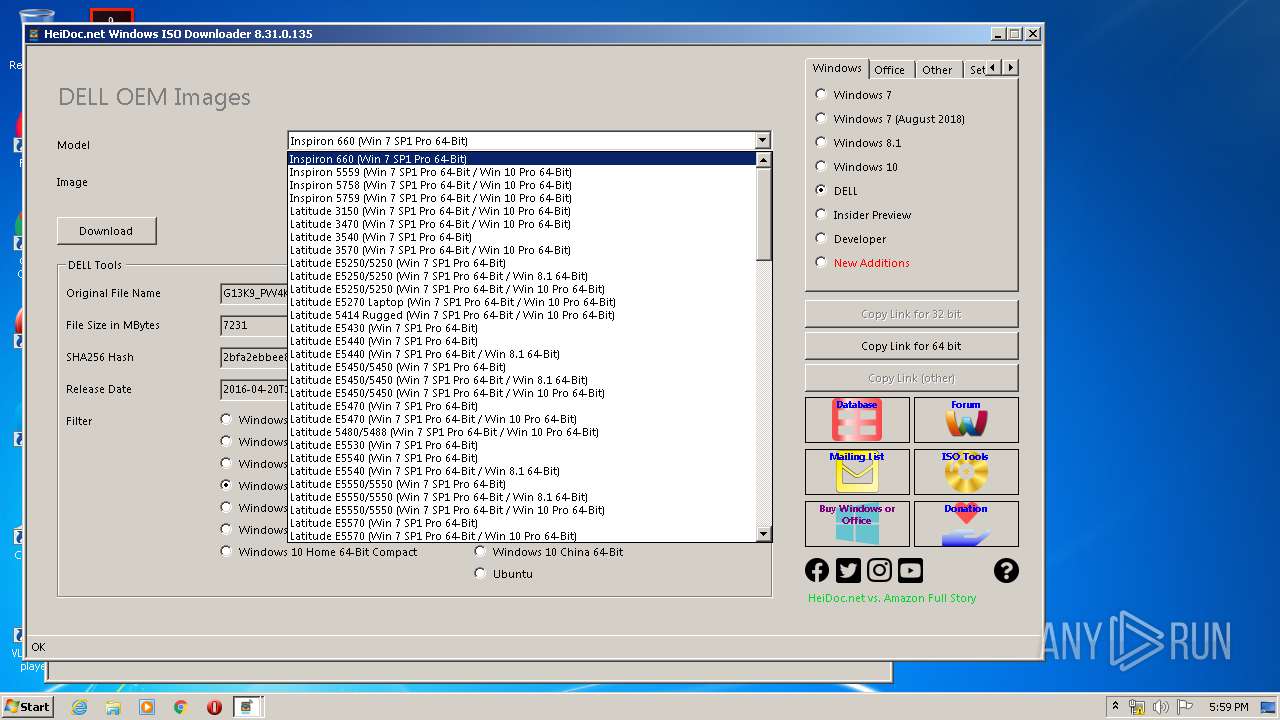Select the Windows 10 radio button
1280x720 pixels.
821,166
